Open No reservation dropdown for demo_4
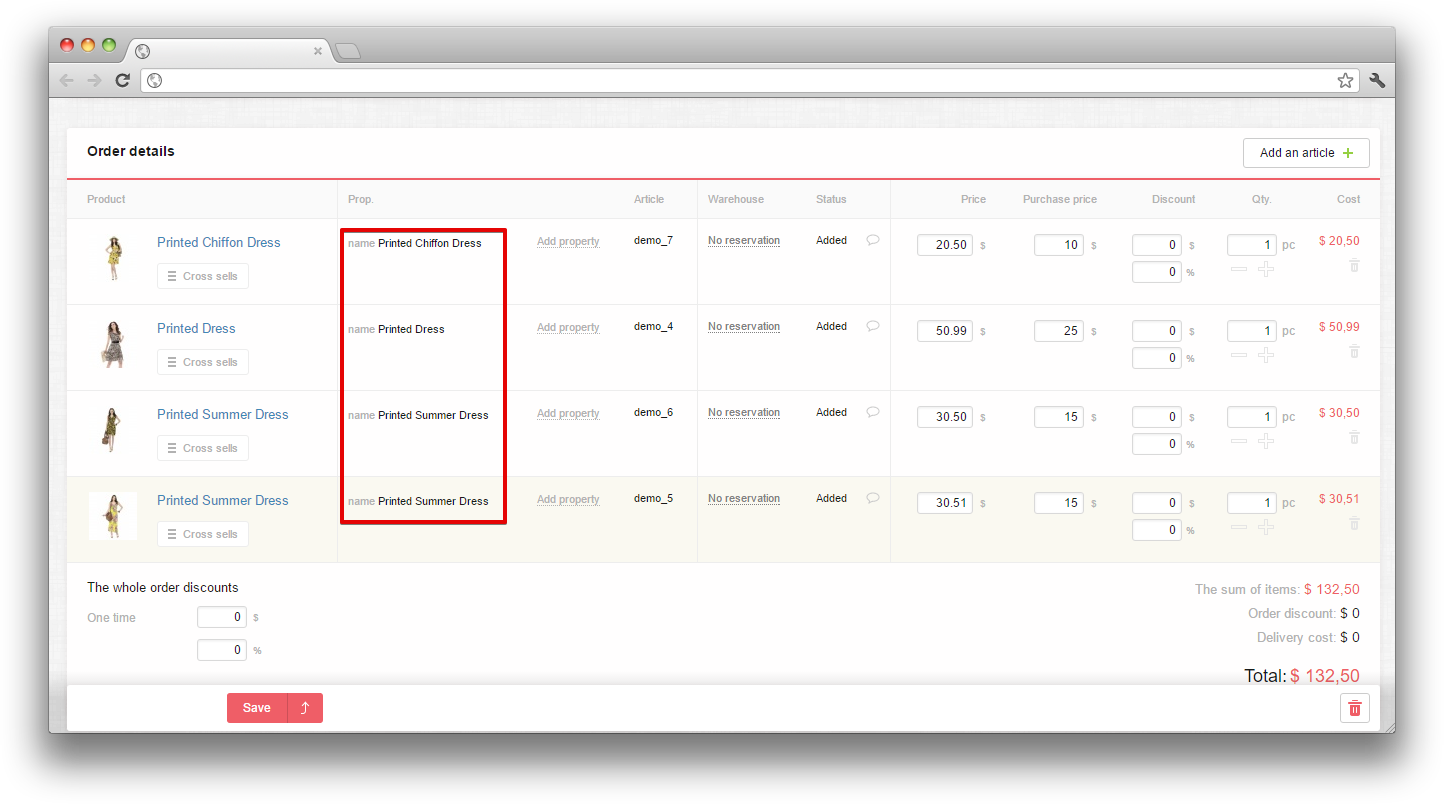Viewport: 1444px width, 804px height. [744, 326]
